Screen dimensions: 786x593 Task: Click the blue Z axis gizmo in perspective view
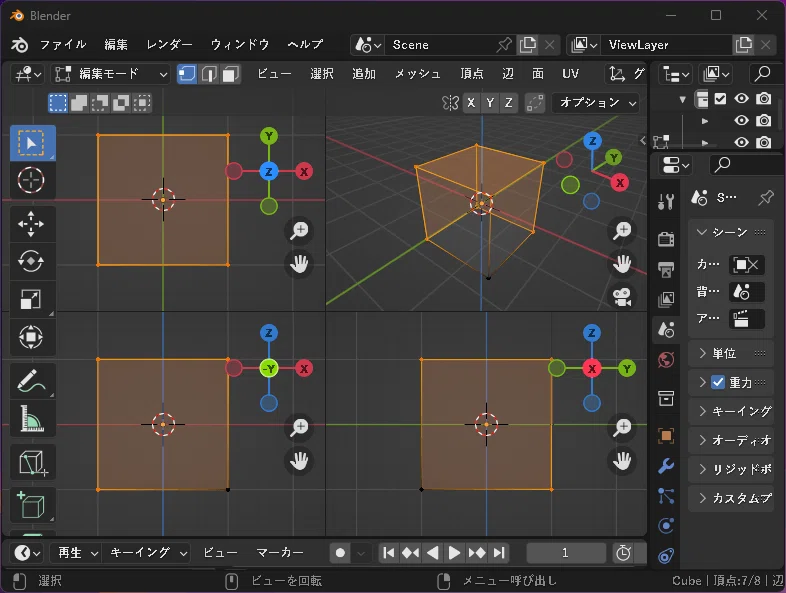point(593,141)
